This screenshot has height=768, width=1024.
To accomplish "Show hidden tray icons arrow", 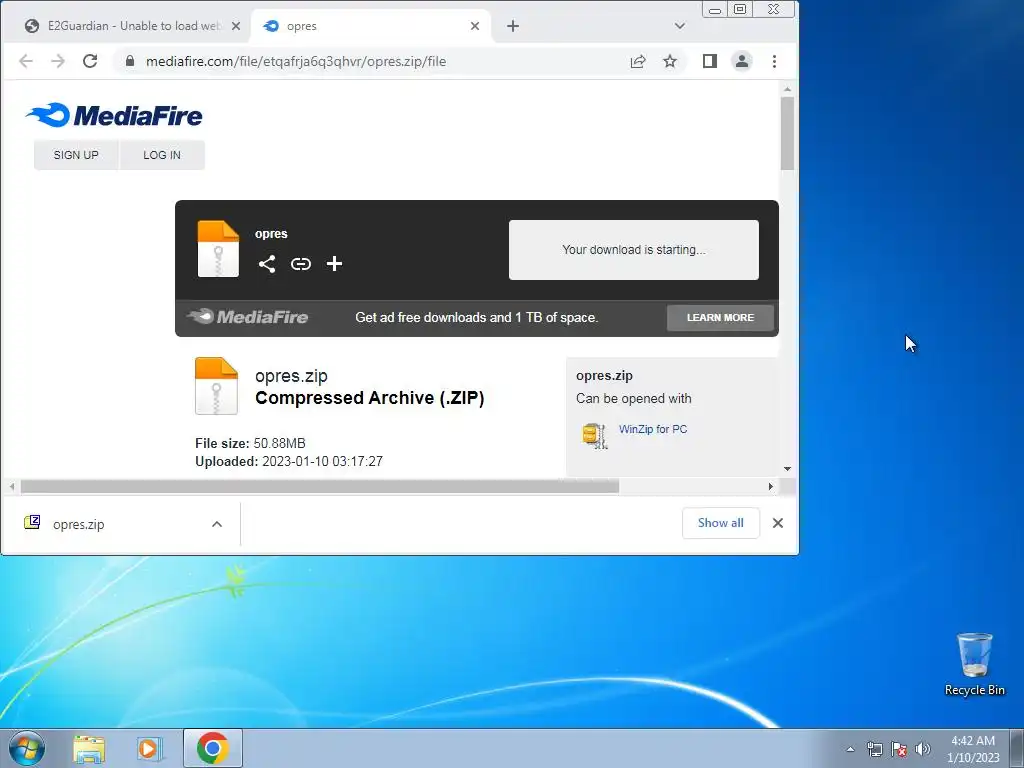I will pyautogui.click(x=850, y=749).
